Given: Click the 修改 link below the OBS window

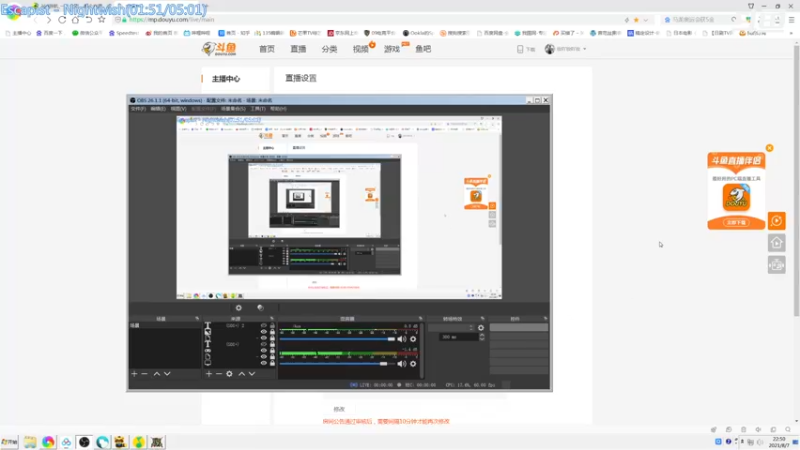Looking at the screenshot, I should click(x=339, y=409).
